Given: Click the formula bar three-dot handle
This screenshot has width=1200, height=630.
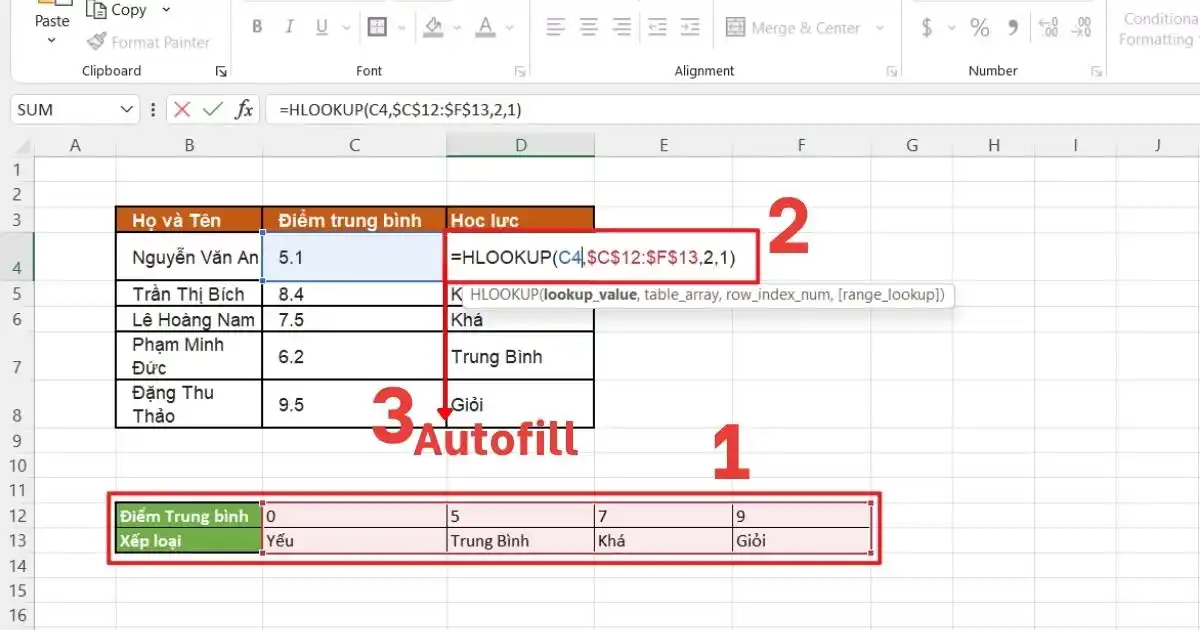Looking at the screenshot, I should coord(152,109).
